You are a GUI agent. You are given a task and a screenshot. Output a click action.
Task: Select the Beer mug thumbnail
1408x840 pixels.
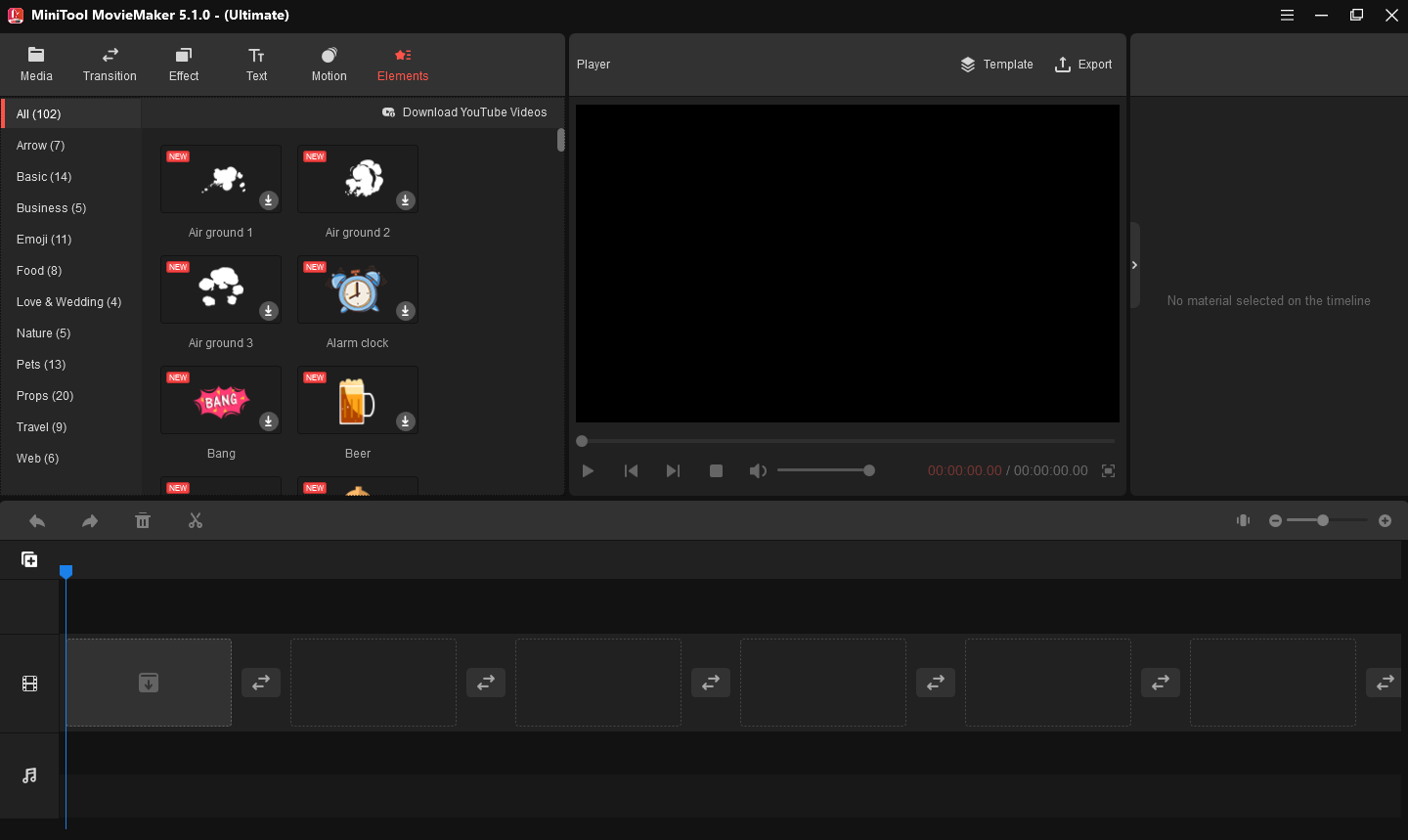(358, 400)
